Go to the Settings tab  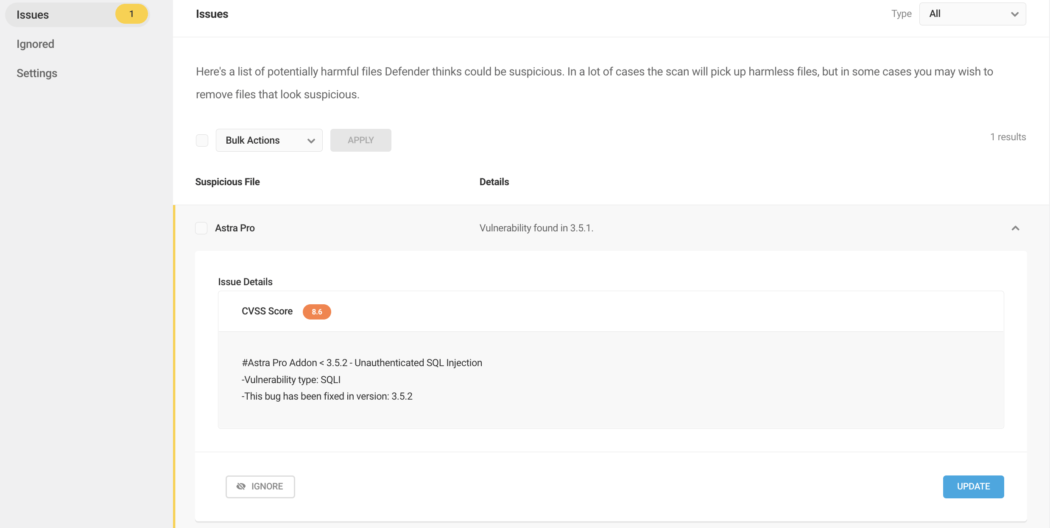pos(37,74)
